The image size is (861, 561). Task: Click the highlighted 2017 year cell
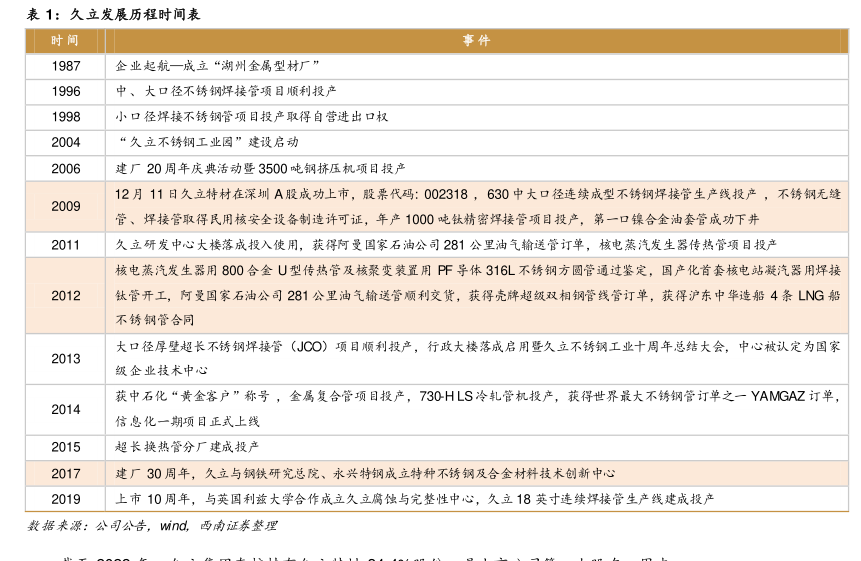coord(66,473)
